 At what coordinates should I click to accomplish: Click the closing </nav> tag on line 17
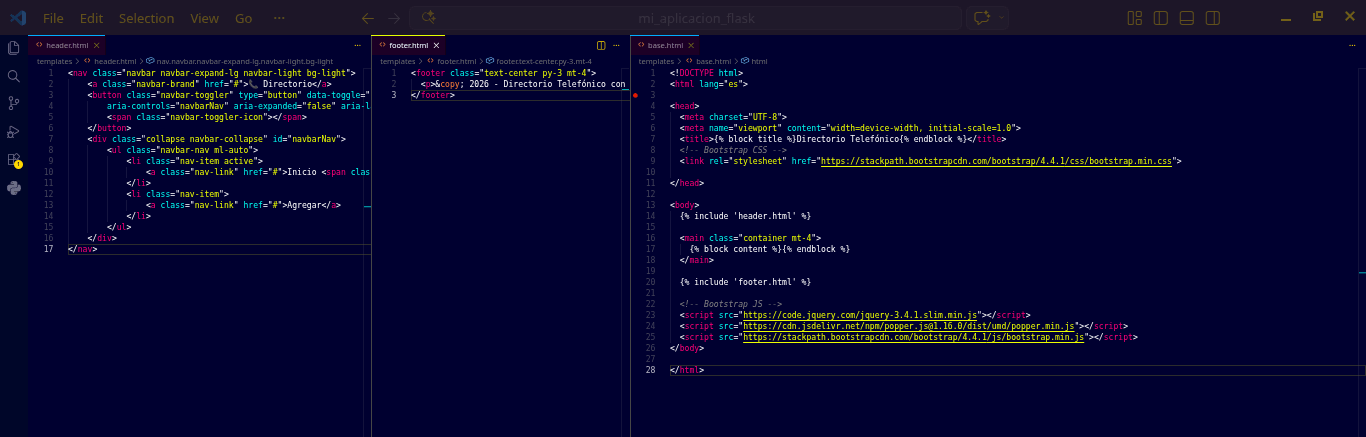point(83,249)
